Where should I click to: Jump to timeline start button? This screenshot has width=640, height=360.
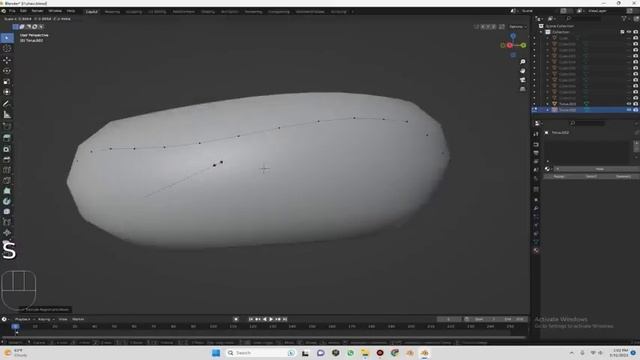(251, 319)
